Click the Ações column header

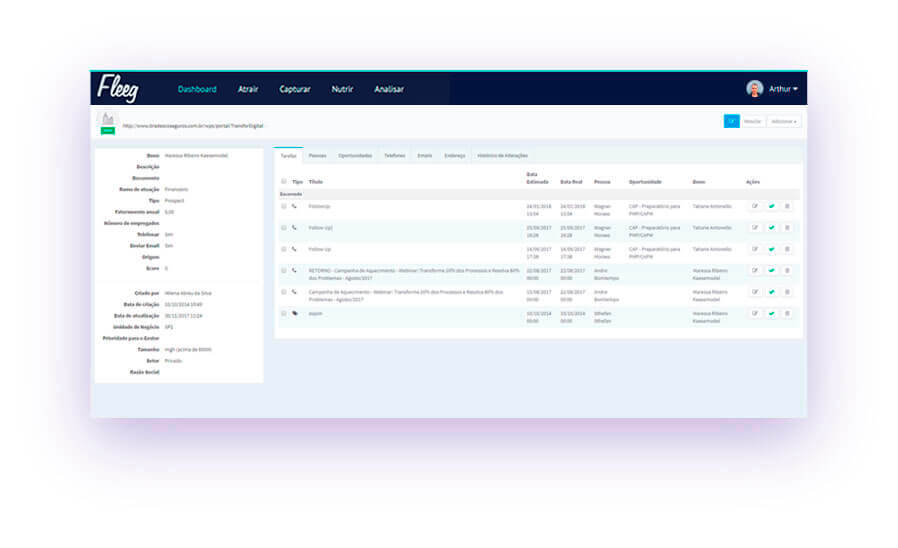[x=753, y=182]
